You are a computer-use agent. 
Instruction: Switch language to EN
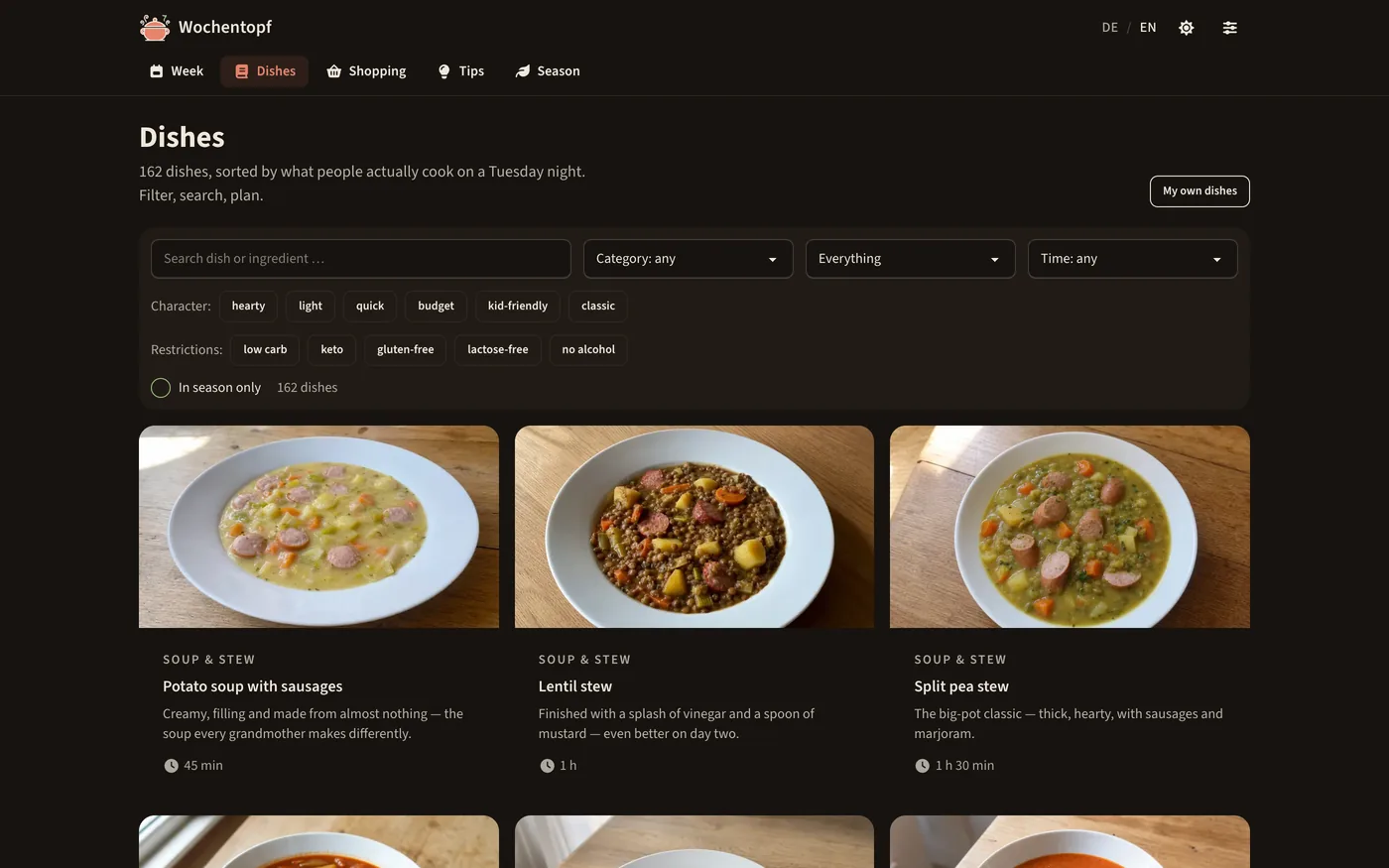[x=1148, y=28]
